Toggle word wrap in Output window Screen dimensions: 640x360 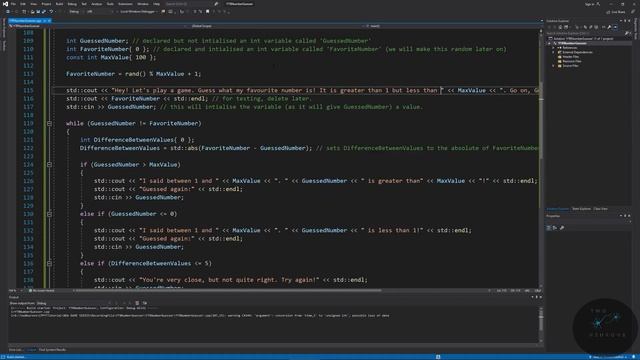(x=144, y=303)
